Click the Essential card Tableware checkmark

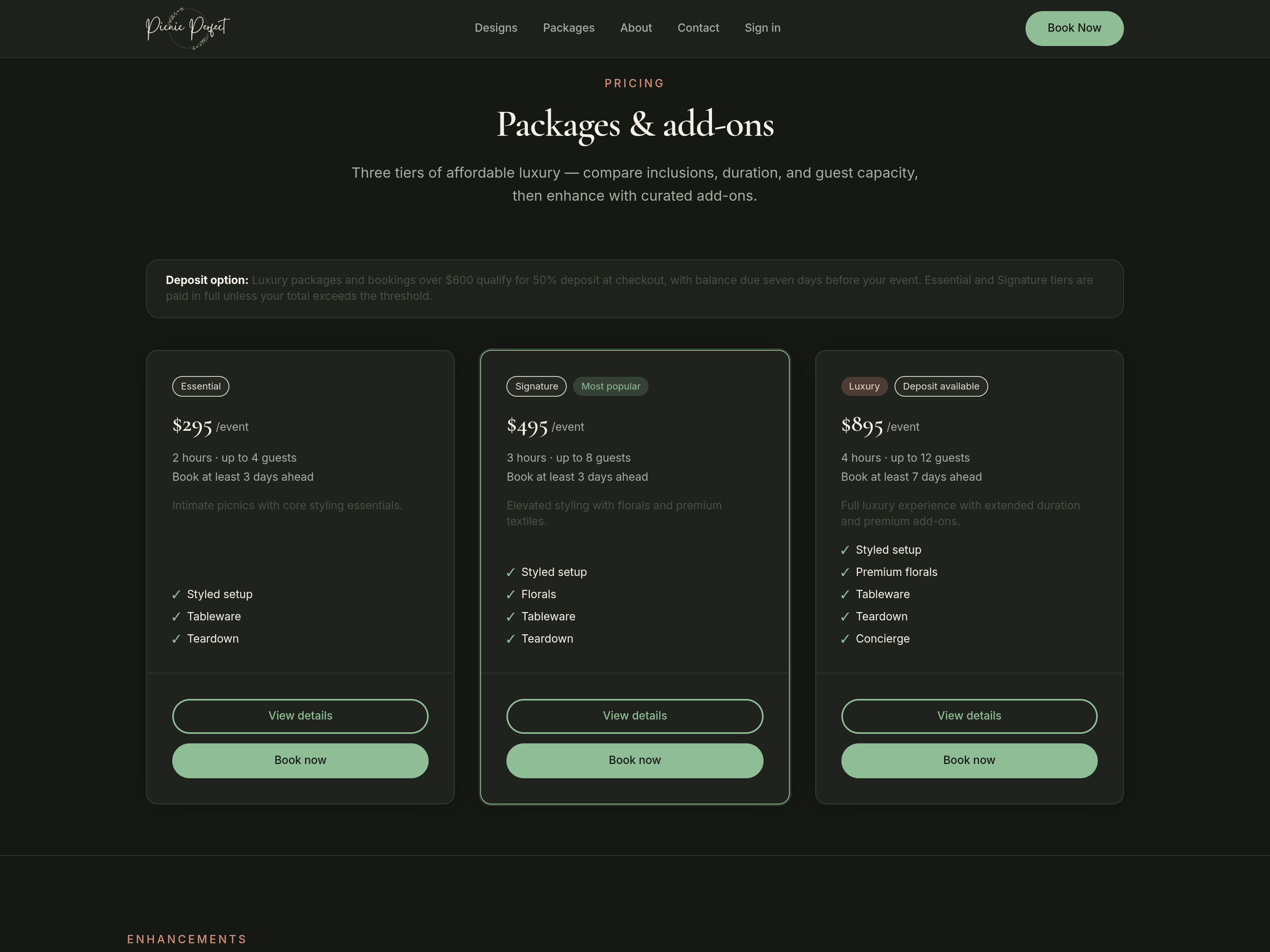(x=176, y=617)
